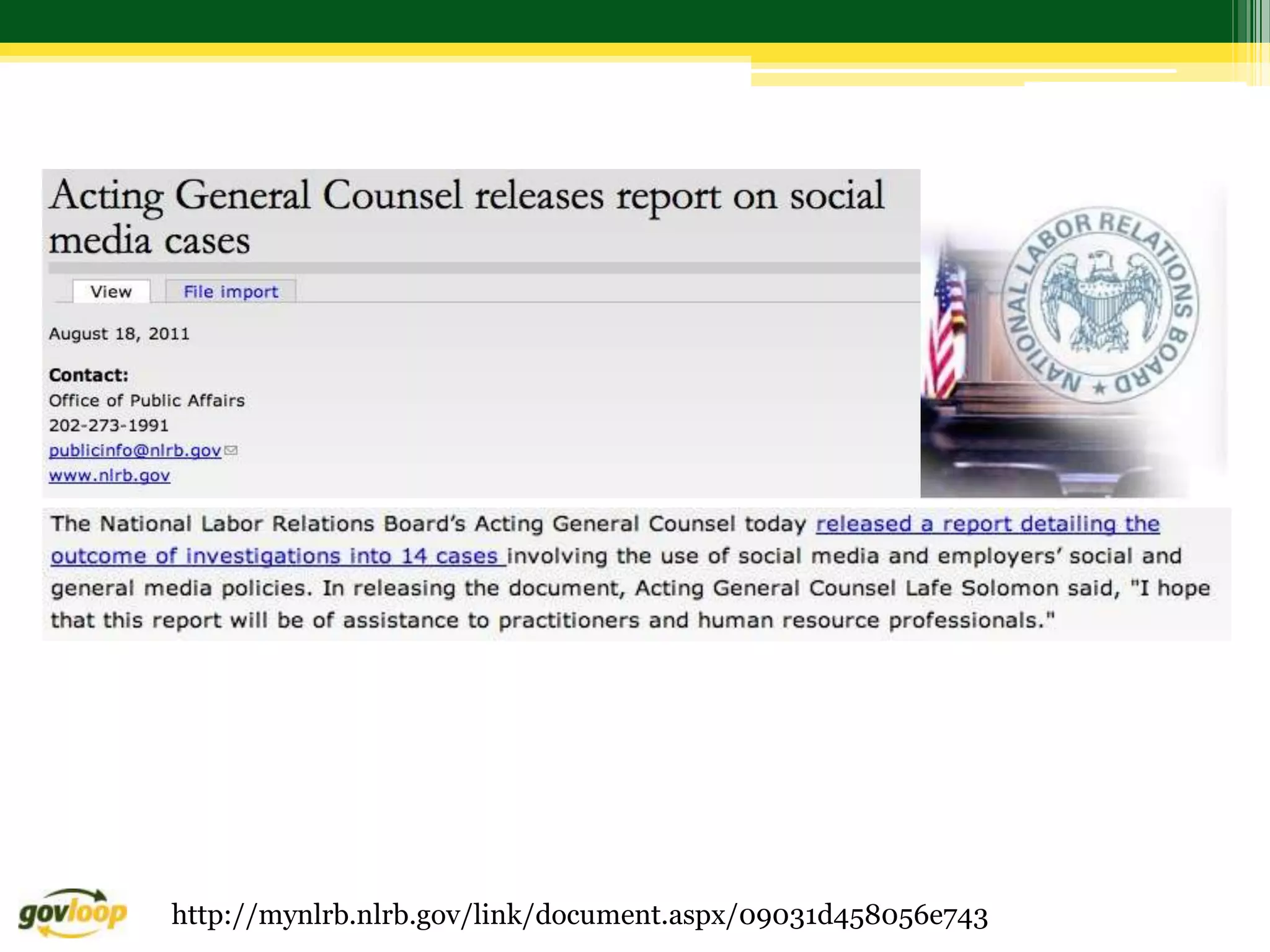Click the National Labor Relations Board seal
The image size is (1270, 952).
1101,306
